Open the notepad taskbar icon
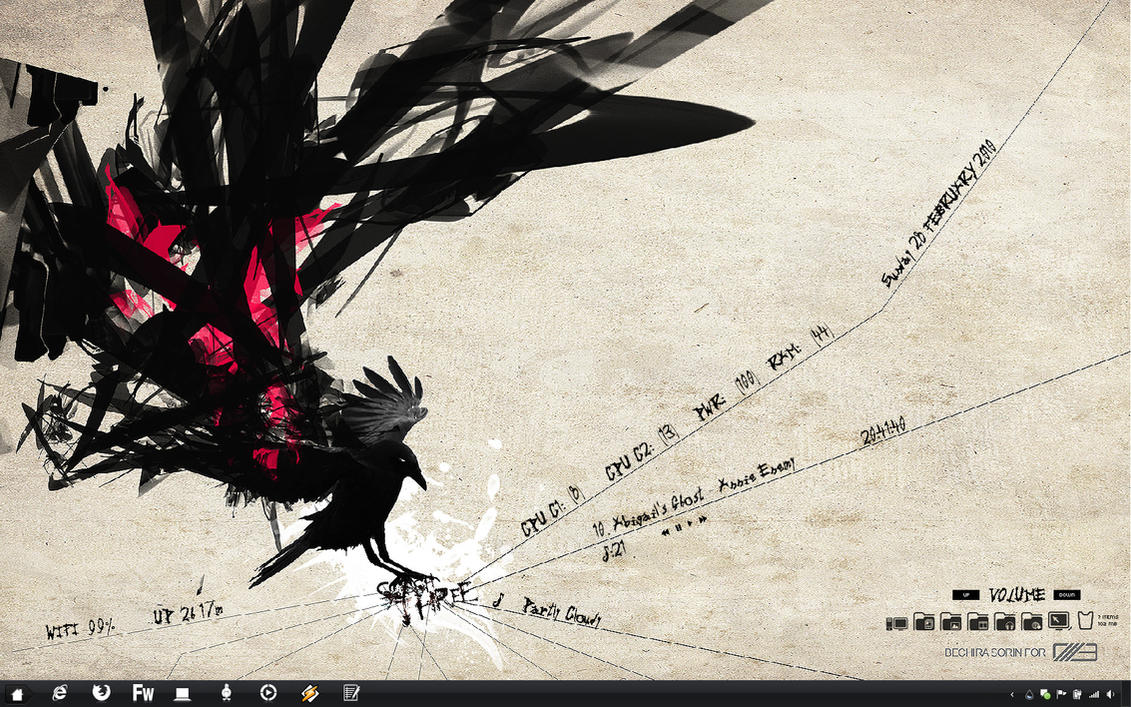 point(351,693)
